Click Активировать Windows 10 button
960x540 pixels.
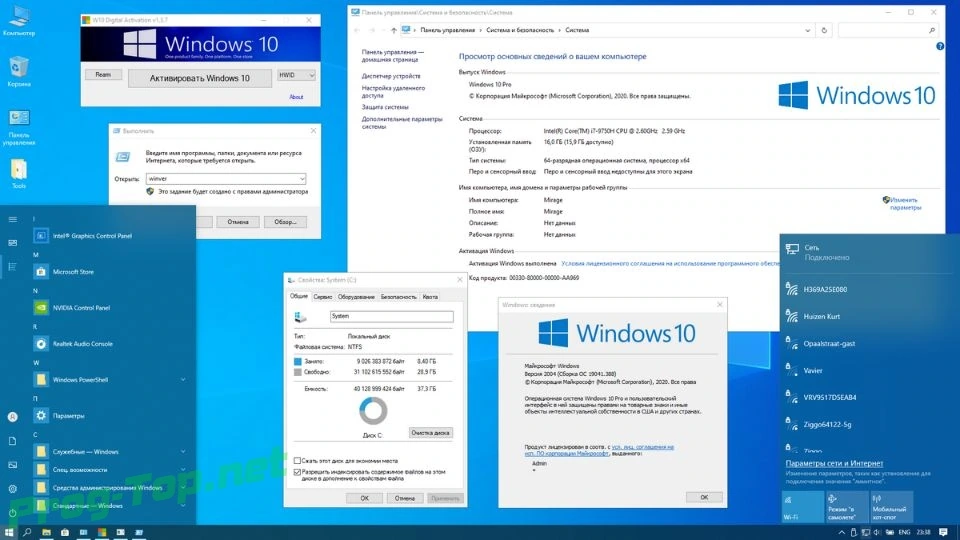[200, 78]
